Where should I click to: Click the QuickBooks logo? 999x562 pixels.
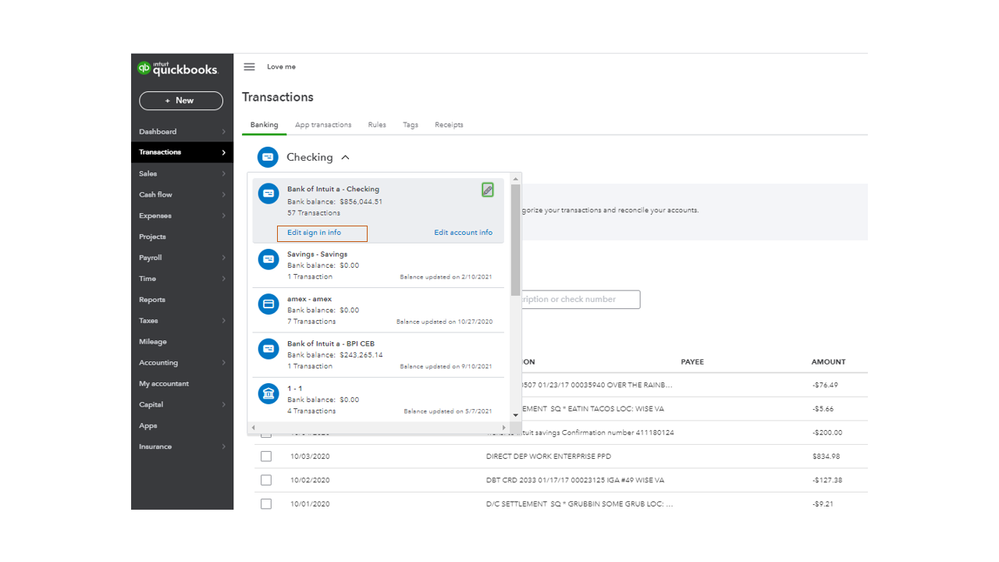pos(178,68)
